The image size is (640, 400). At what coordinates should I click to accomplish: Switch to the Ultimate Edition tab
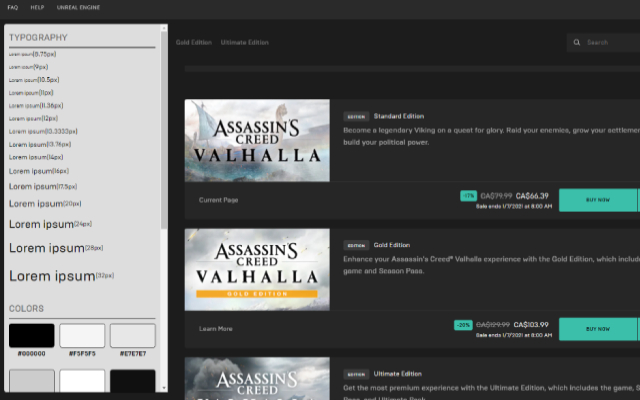tap(245, 43)
